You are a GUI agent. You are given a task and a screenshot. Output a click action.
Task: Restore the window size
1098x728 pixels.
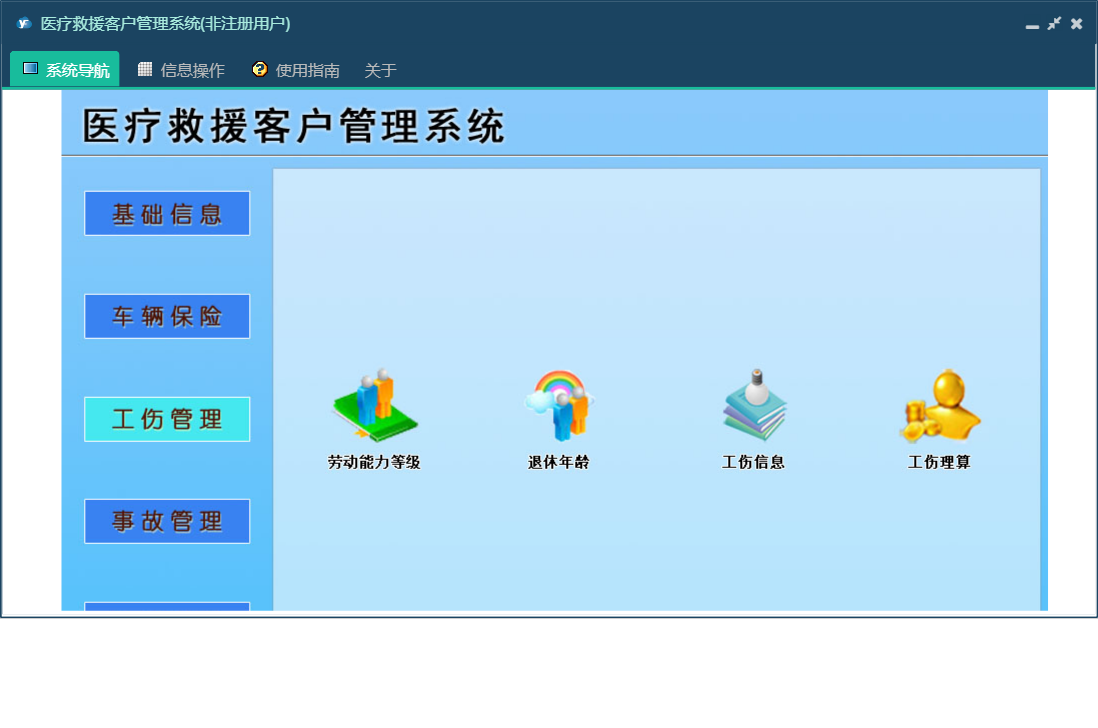[x=1054, y=24]
